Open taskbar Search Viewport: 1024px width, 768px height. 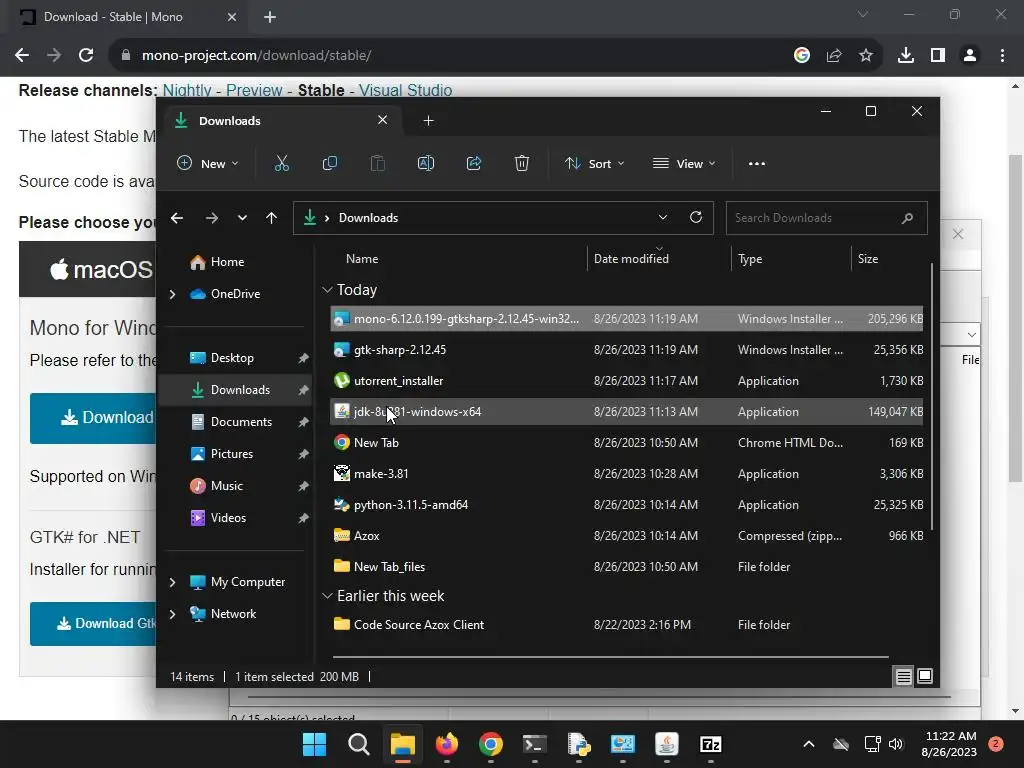(x=359, y=744)
